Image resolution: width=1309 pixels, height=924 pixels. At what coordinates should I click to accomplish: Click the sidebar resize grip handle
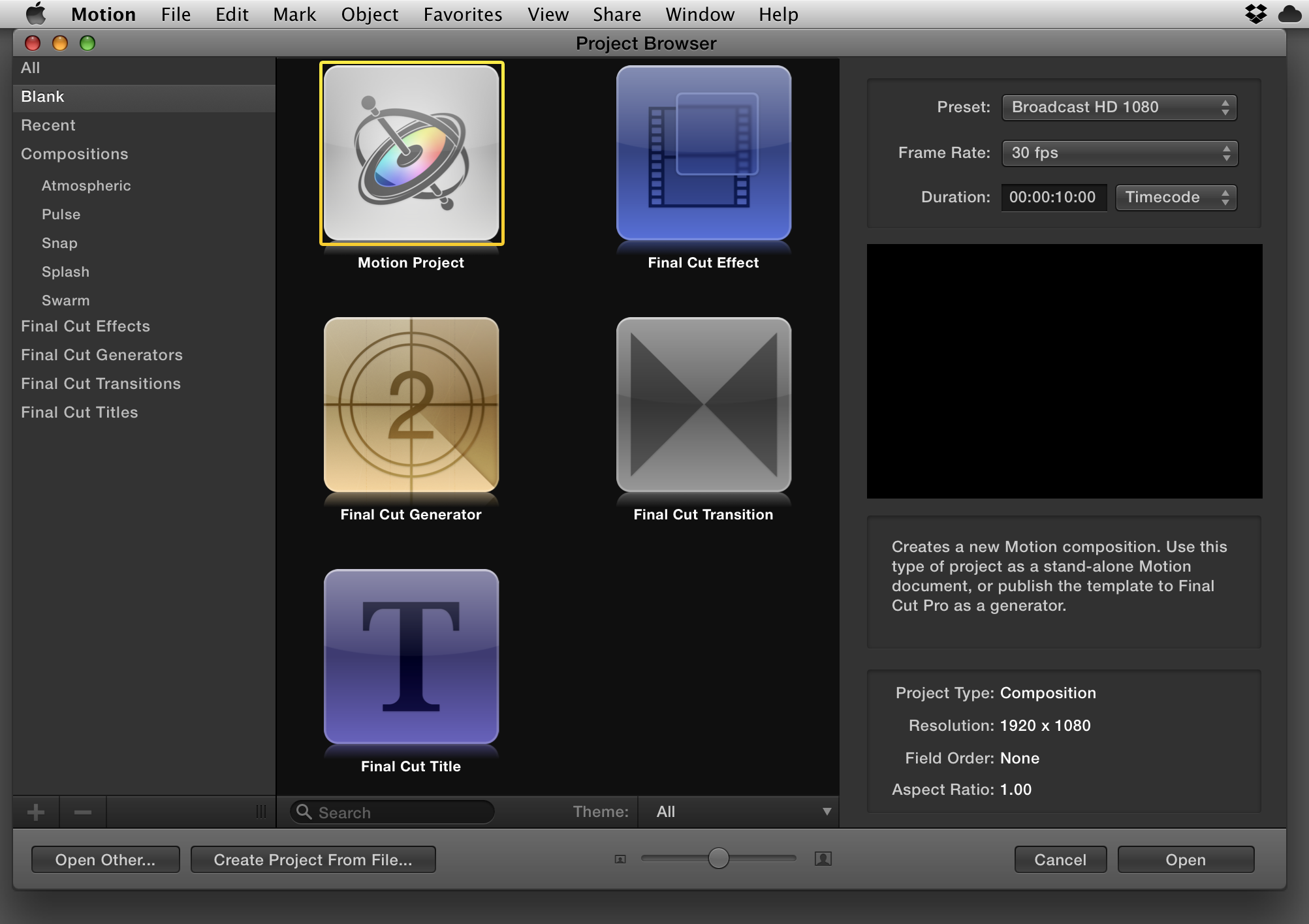point(261,812)
